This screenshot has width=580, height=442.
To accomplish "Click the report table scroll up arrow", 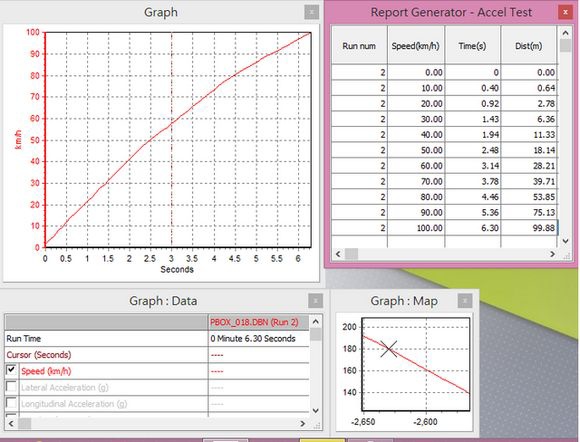I will (x=565, y=33).
